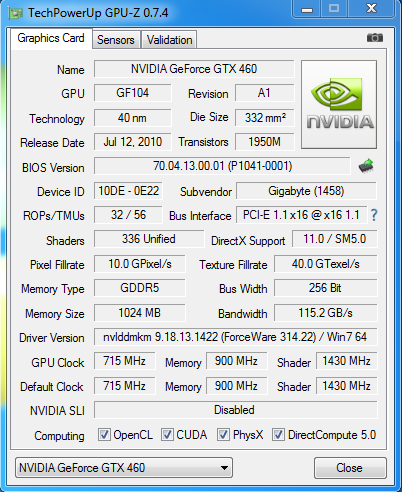Click the Subvendor field Gigabyte (1458)

(x=306, y=191)
